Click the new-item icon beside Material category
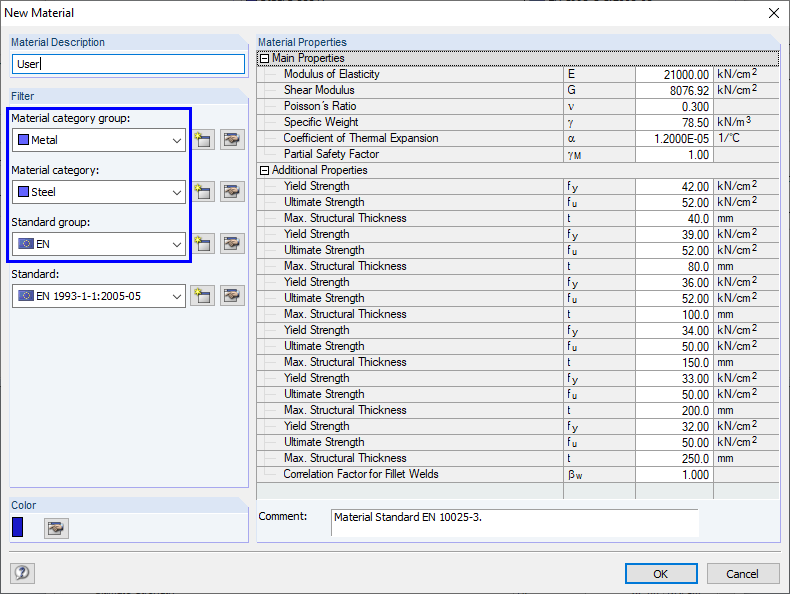The height and width of the screenshot is (594, 790). 203,191
